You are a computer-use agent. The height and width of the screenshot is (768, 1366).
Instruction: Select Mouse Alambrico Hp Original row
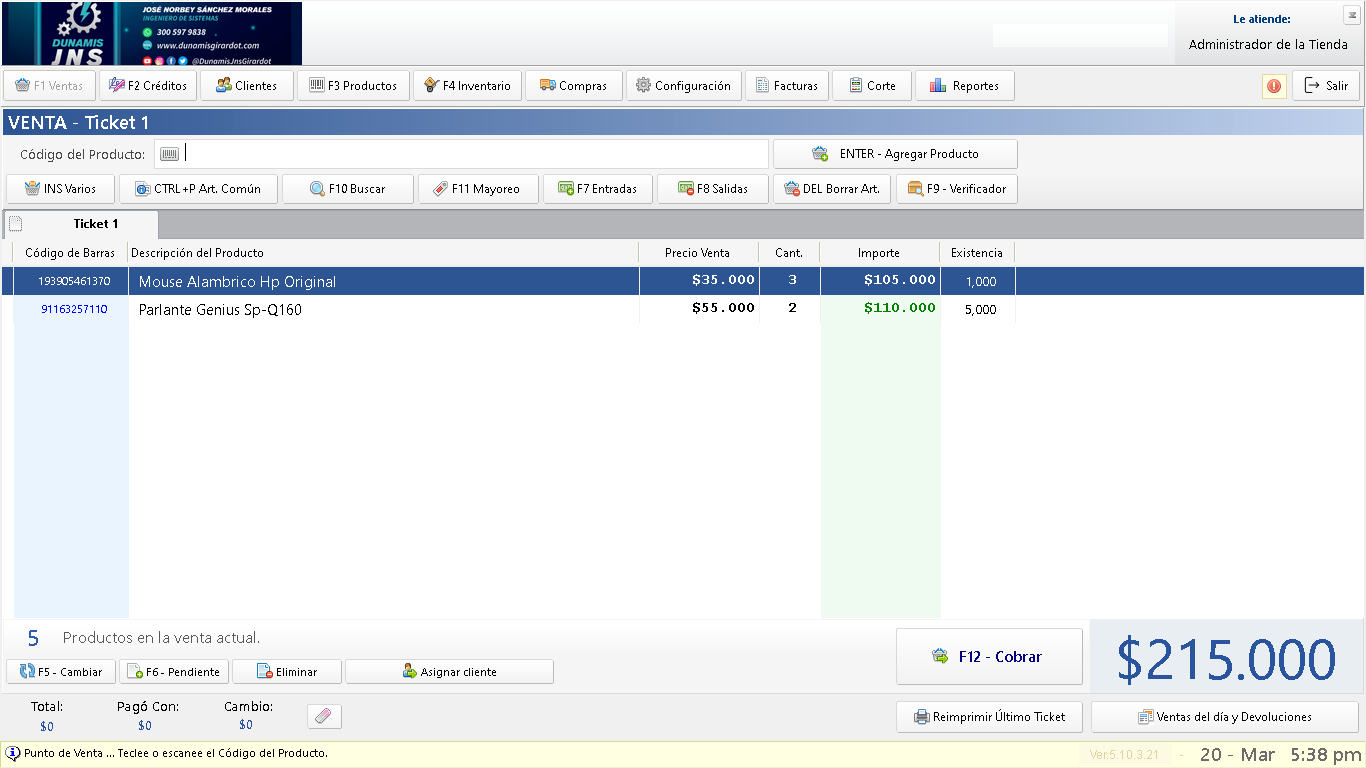(x=683, y=281)
